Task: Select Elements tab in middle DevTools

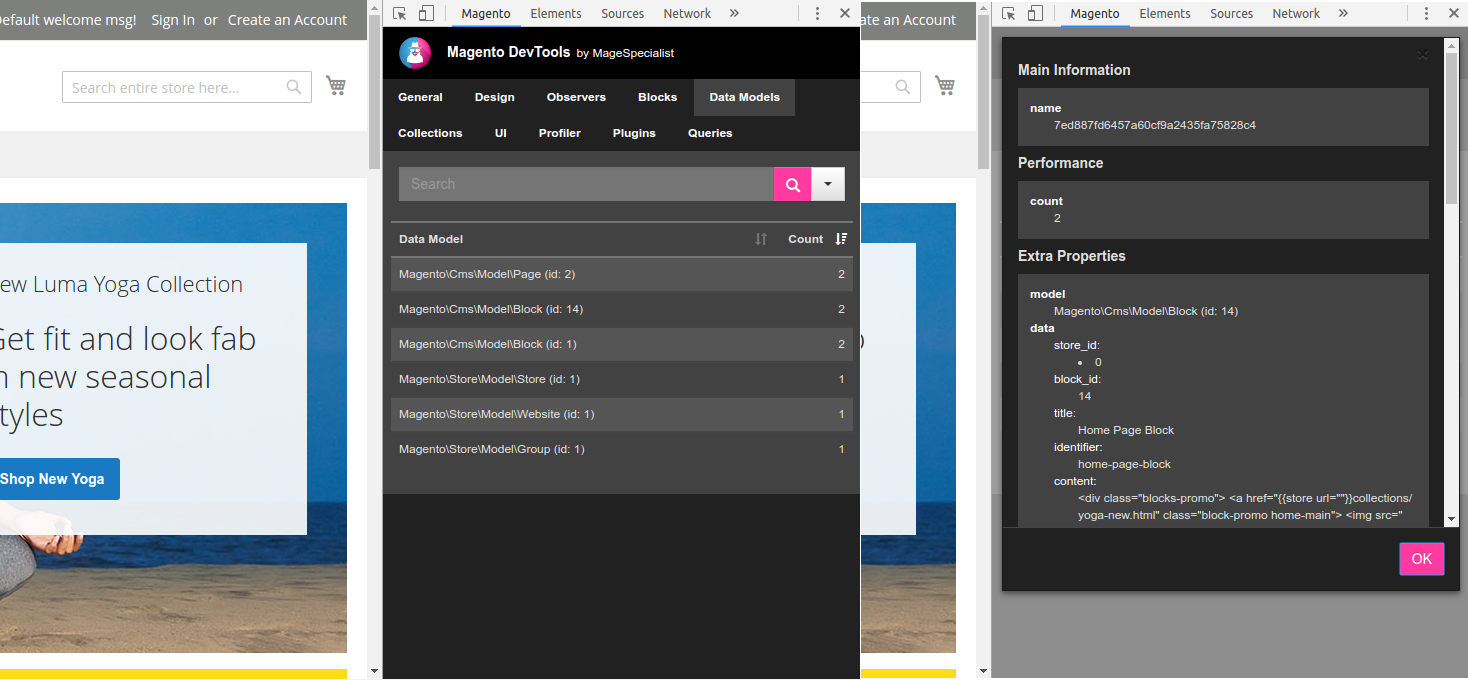Action: (556, 13)
